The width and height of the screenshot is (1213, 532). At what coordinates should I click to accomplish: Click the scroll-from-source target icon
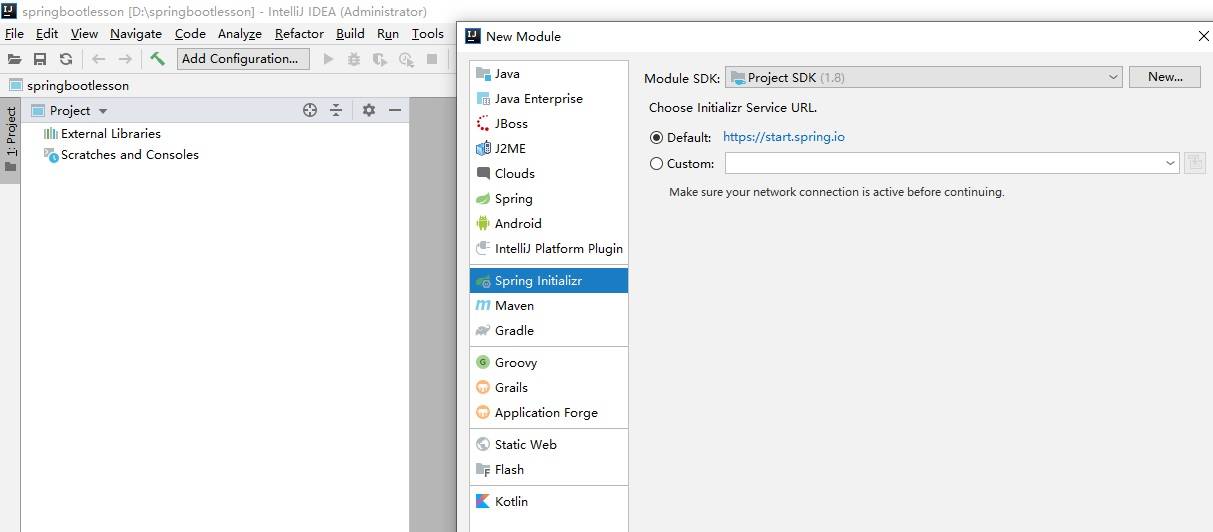click(310, 110)
